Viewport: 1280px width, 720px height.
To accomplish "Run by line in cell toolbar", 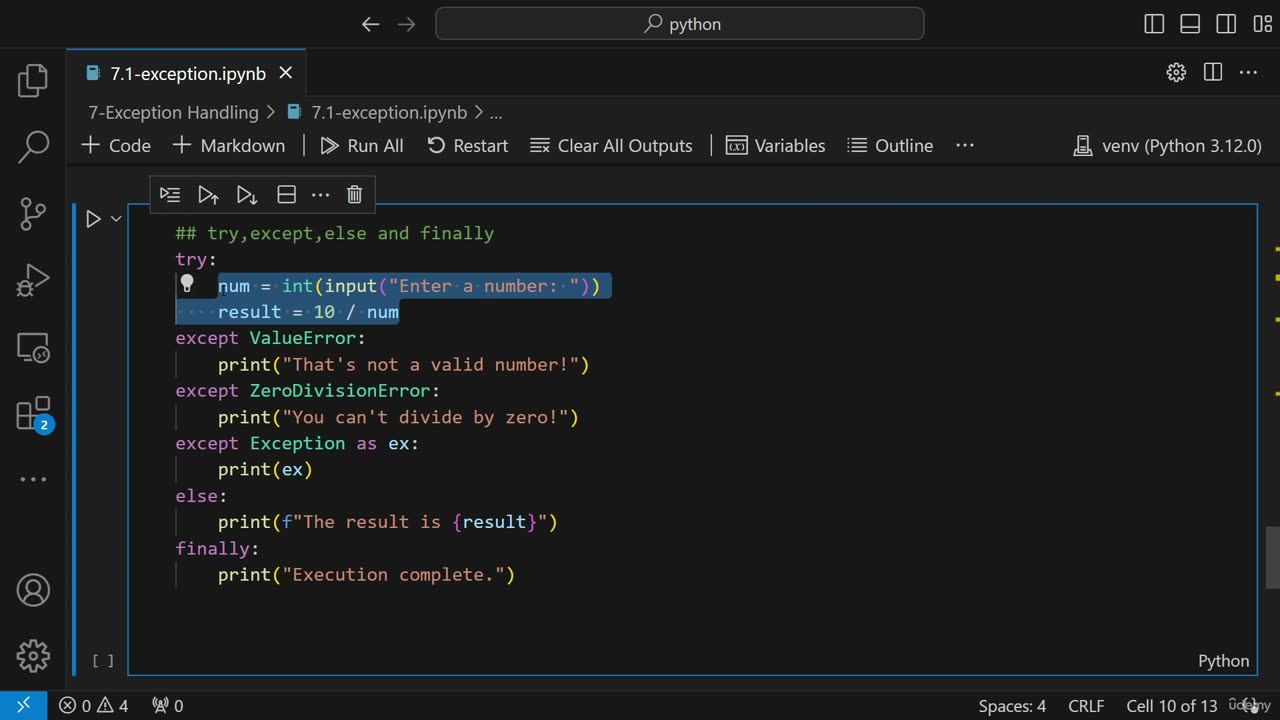I will pyautogui.click(x=170, y=194).
